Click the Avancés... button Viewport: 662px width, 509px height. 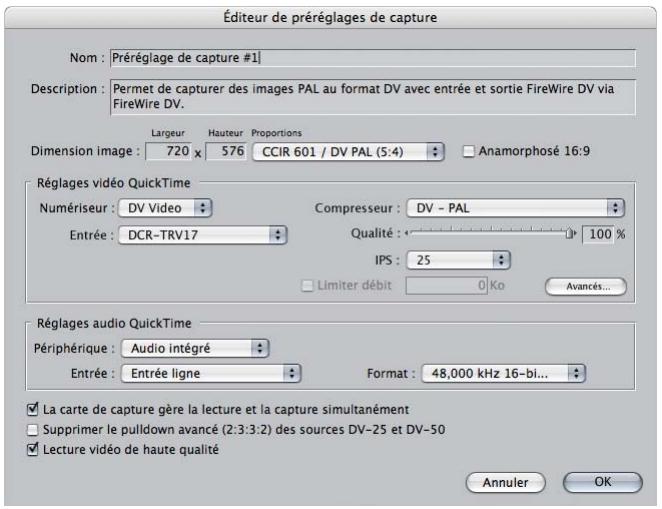point(586,287)
